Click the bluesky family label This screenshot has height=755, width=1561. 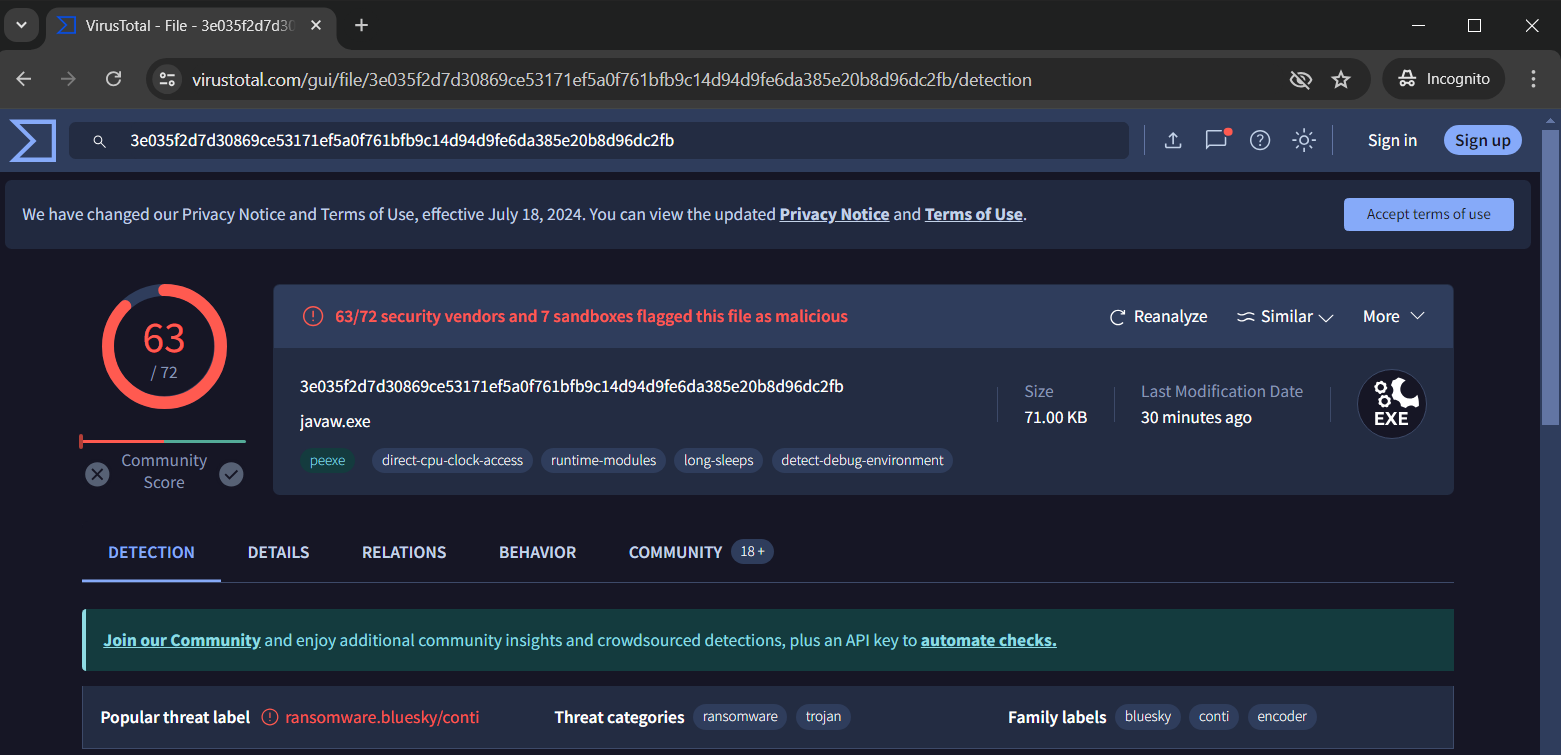coord(1148,717)
